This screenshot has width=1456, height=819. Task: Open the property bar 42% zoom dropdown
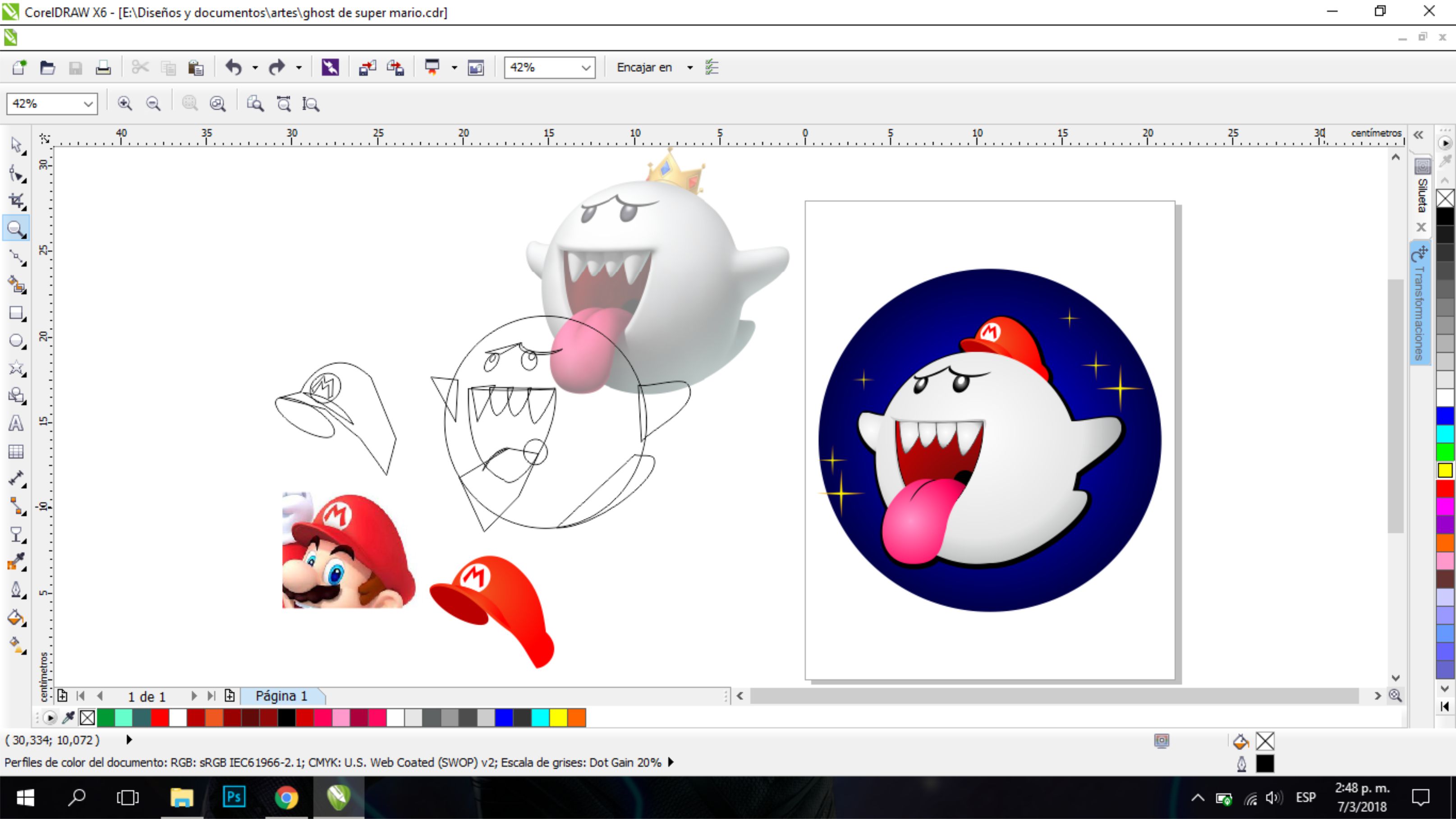[x=88, y=104]
